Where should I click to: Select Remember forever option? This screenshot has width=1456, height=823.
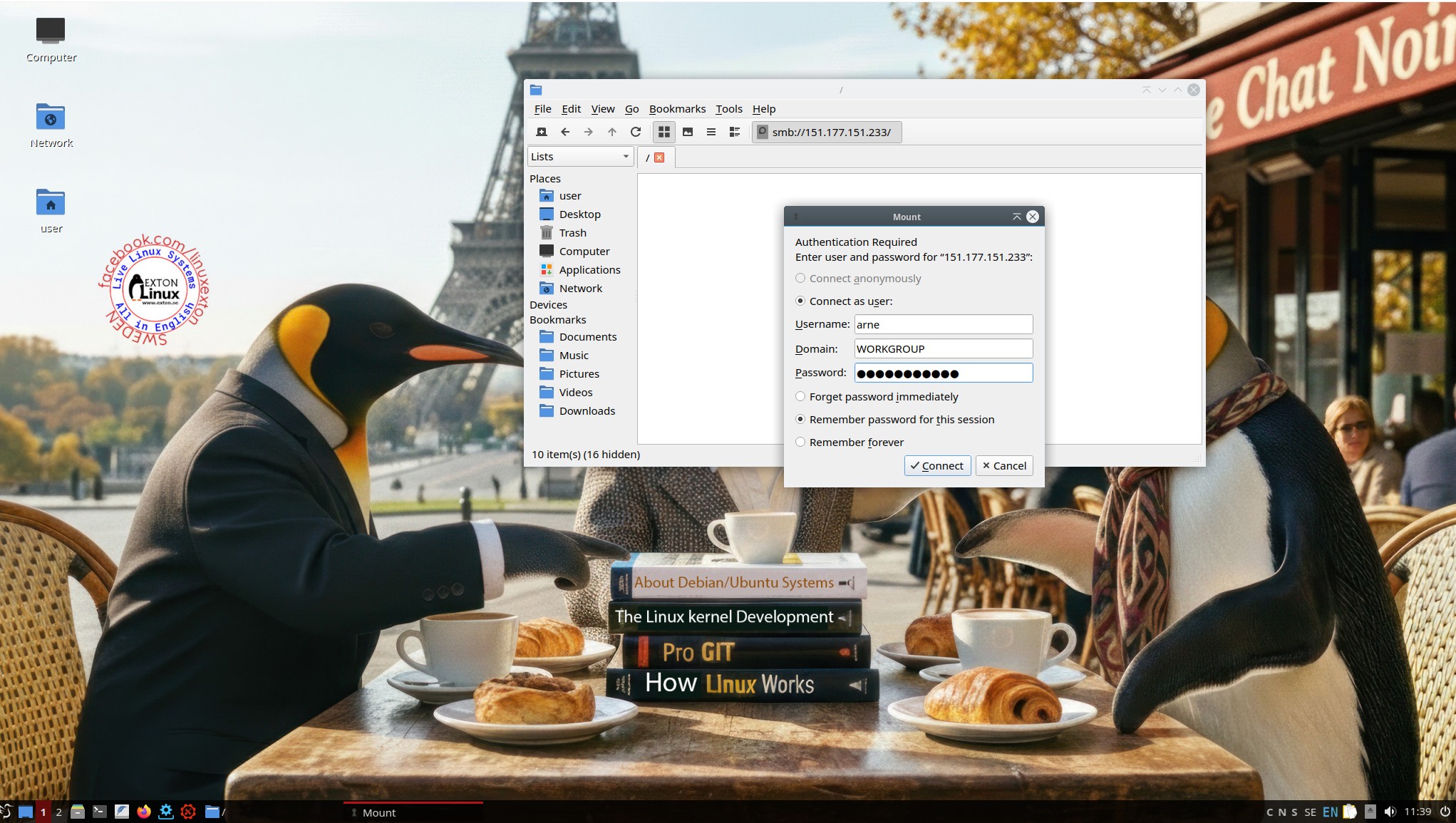800,442
